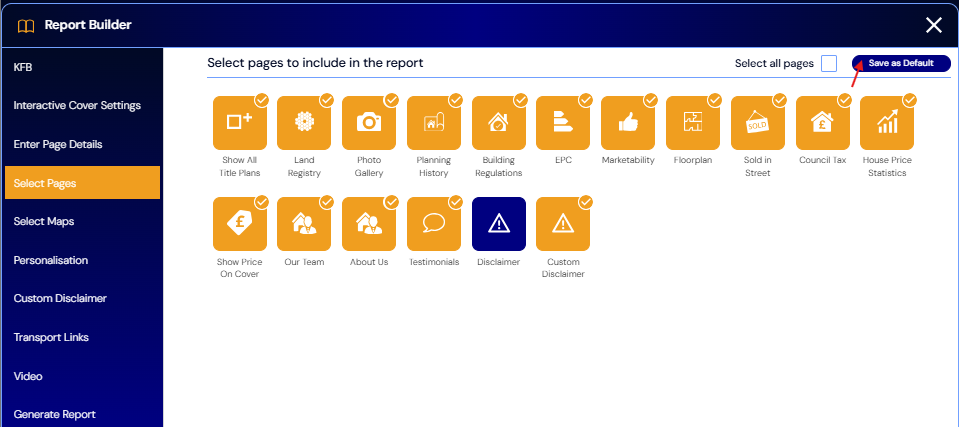959x427 pixels.
Task: Select the Floorplan page tile
Action: (x=693, y=123)
